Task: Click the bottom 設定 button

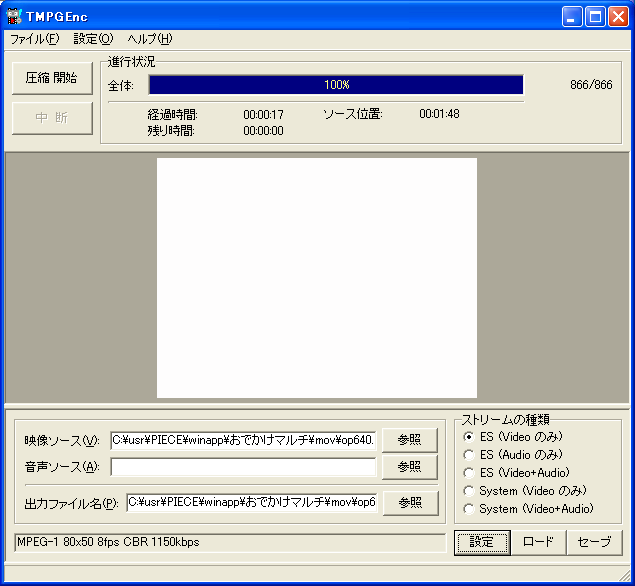Action: pos(482,542)
